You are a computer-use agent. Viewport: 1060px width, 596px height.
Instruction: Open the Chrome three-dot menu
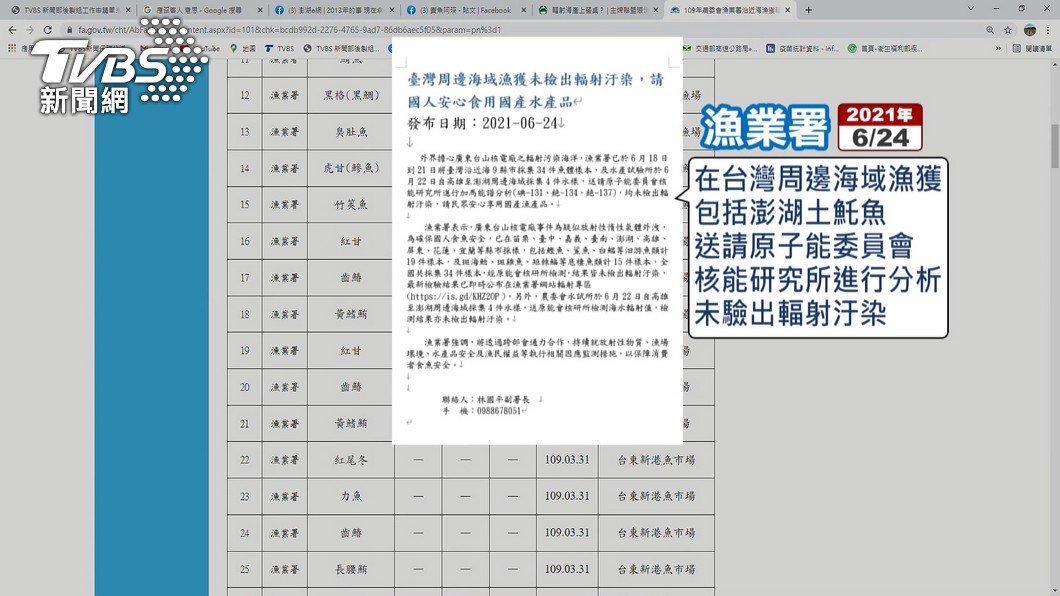coord(1049,30)
